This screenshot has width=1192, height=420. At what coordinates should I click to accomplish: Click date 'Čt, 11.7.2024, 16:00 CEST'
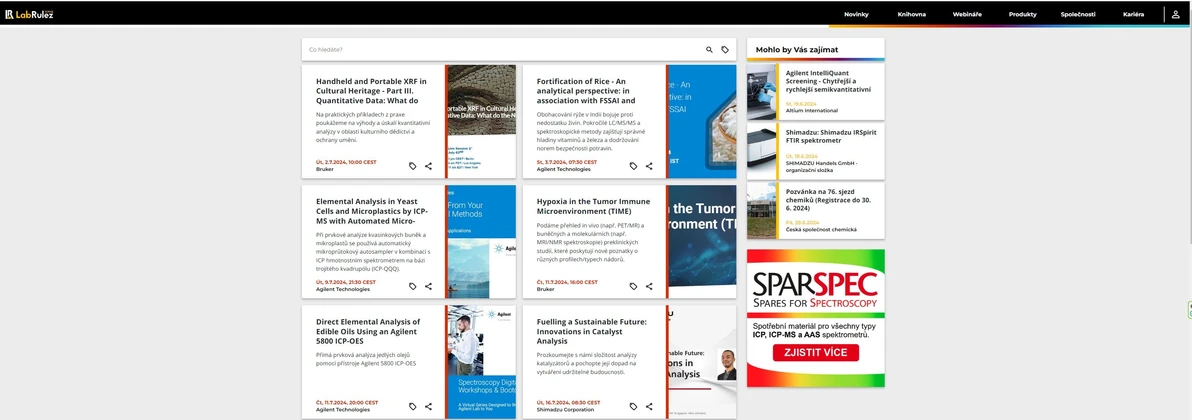click(567, 282)
